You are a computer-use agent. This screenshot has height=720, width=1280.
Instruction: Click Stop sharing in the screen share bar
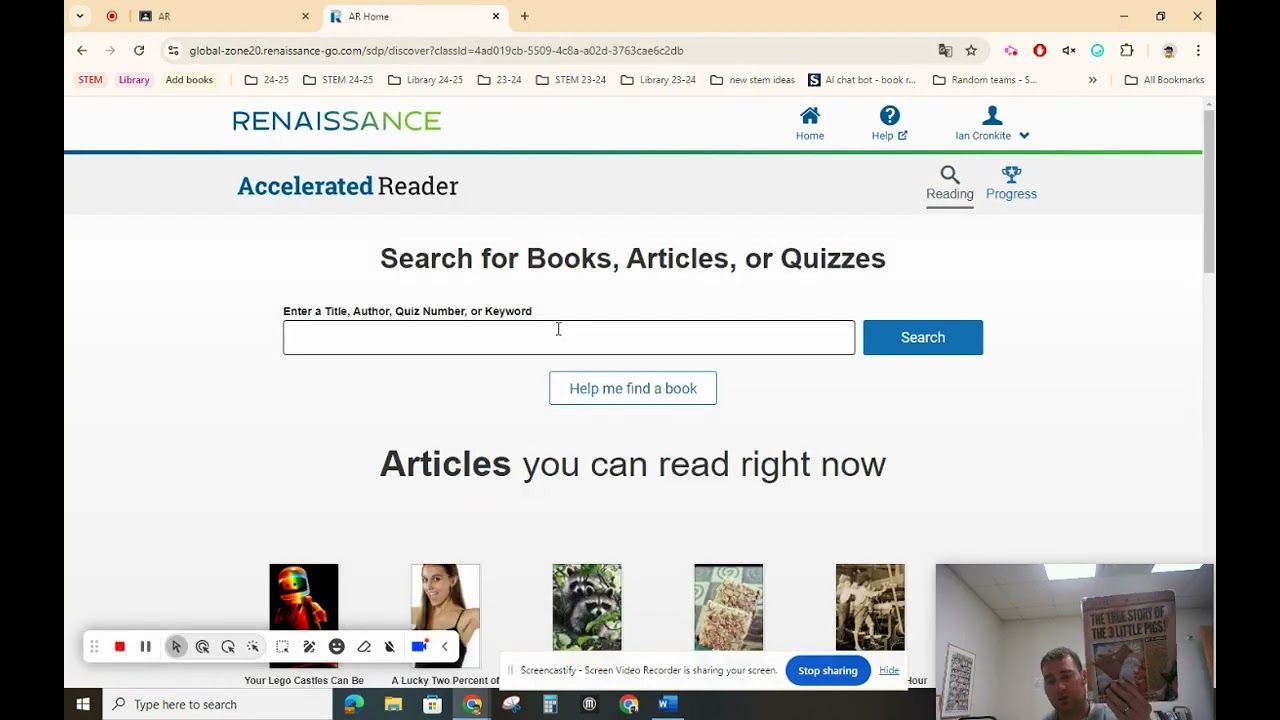[x=828, y=671]
